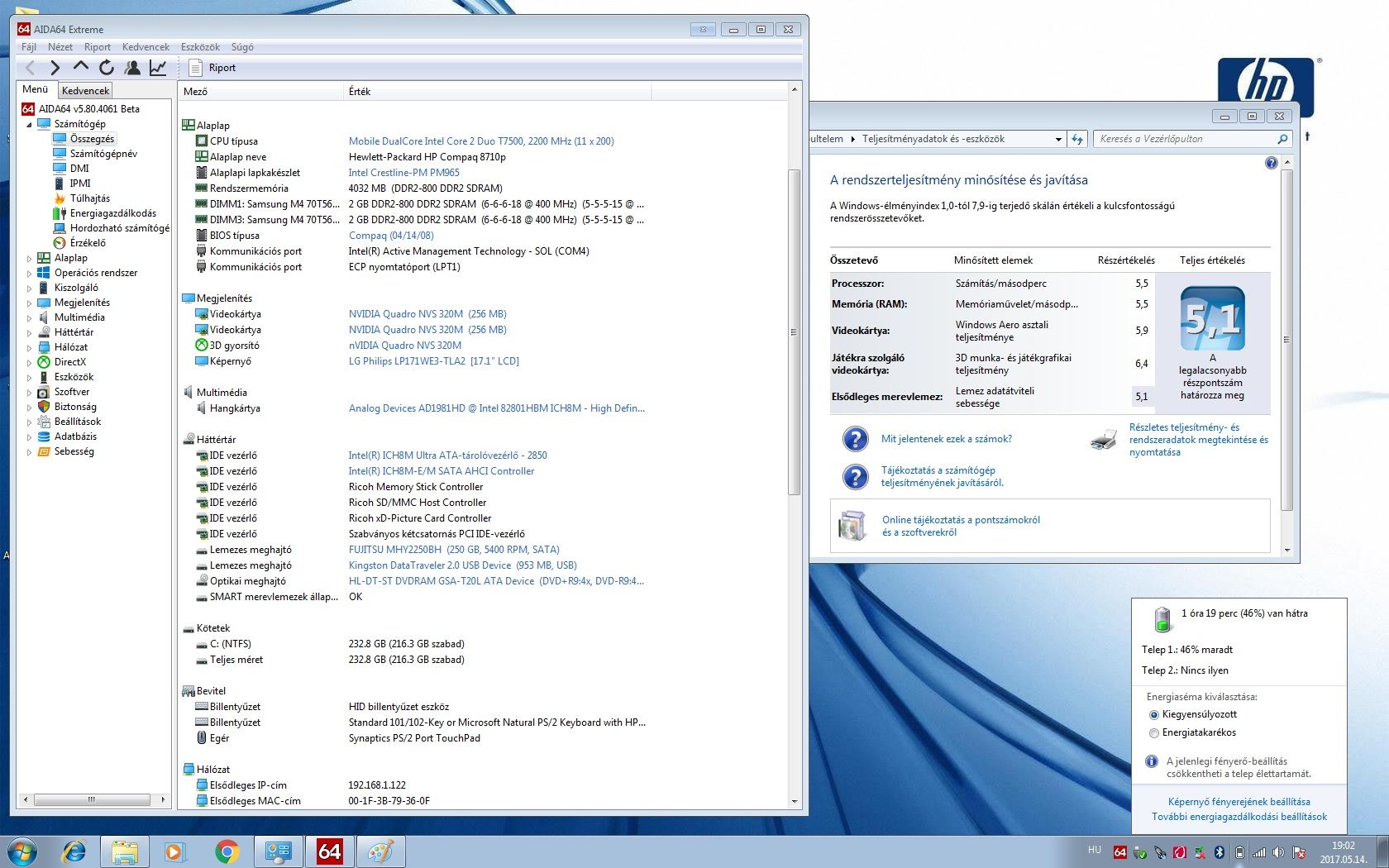Click the AIDA64 back navigation arrow
The image size is (1389, 868).
click(x=31, y=68)
